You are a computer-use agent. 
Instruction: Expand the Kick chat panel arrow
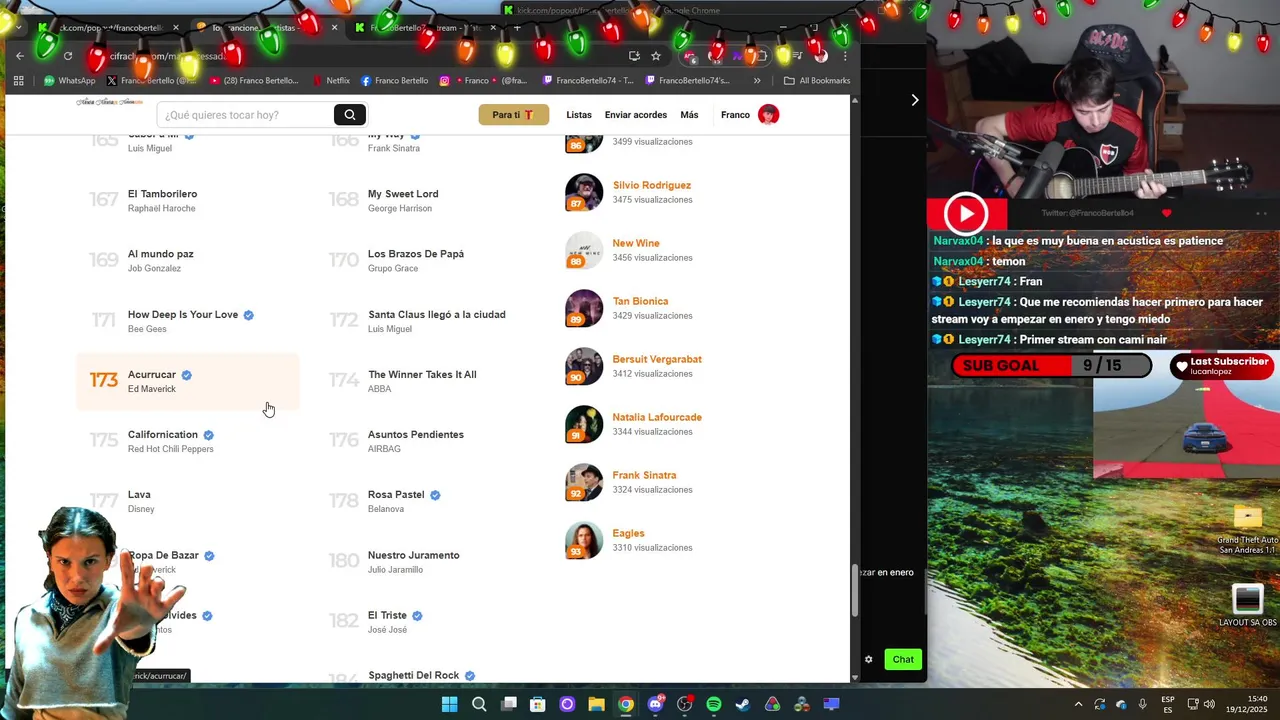[x=914, y=100]
